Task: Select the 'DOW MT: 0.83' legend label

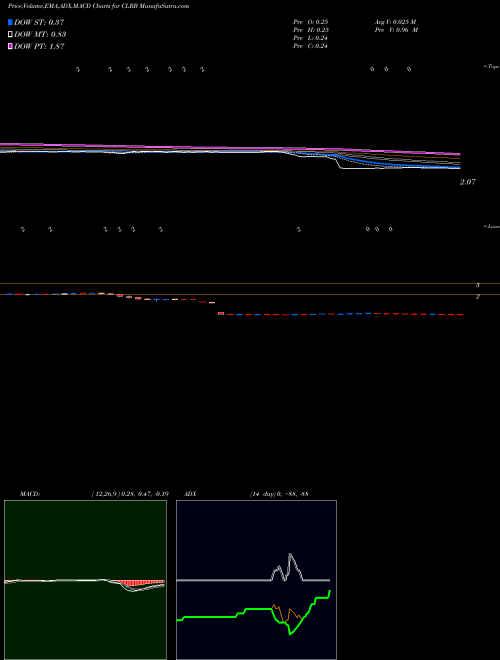Action: [40, 34]
